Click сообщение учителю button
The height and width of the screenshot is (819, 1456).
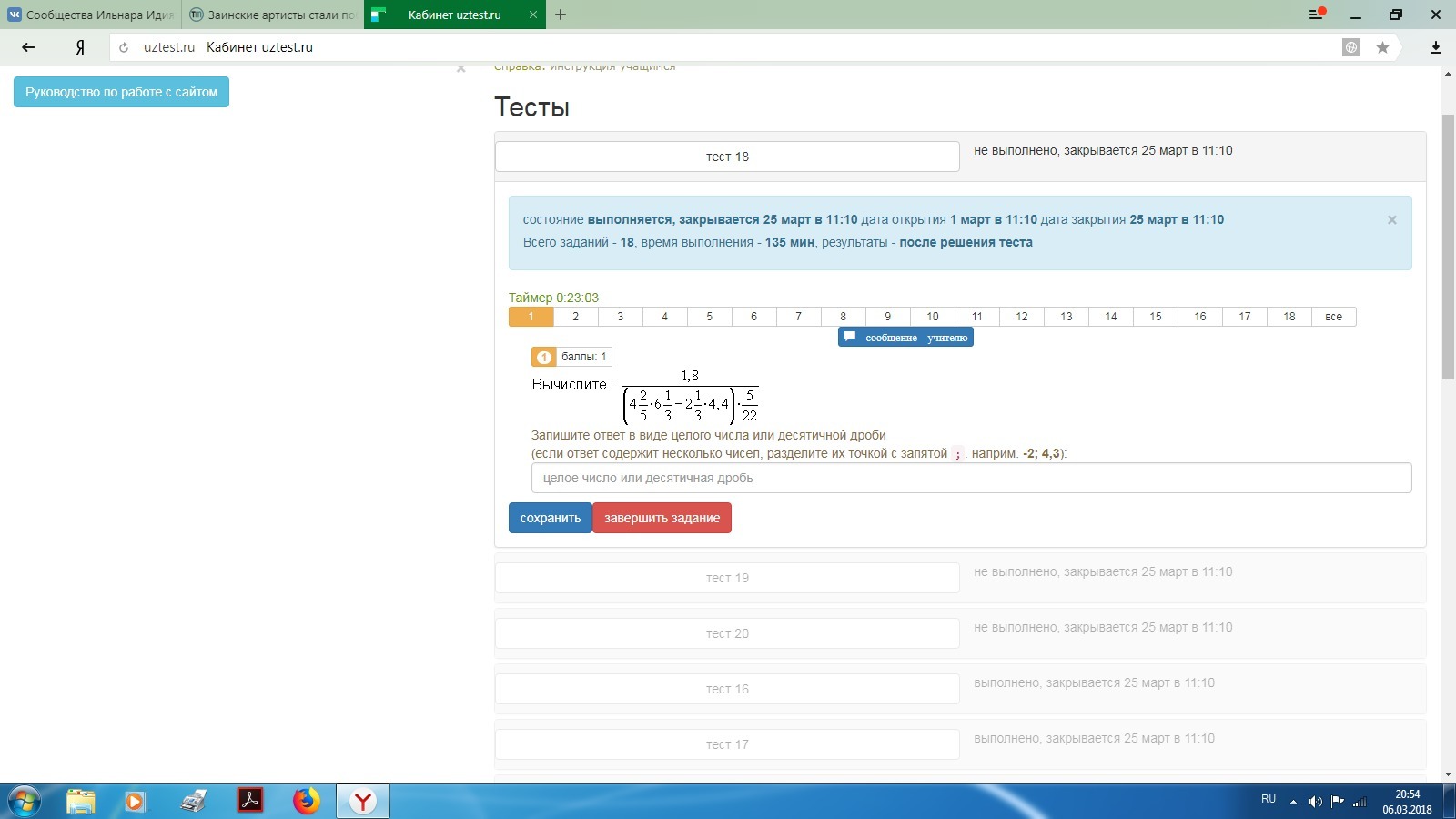click(905, 337)
